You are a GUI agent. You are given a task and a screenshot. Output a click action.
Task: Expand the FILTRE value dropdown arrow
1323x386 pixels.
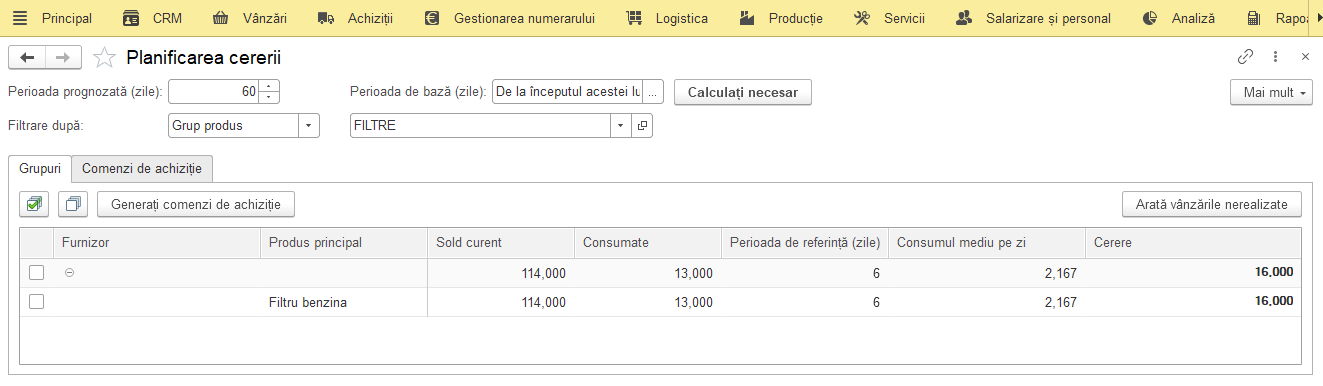click(x=621, y=126)
